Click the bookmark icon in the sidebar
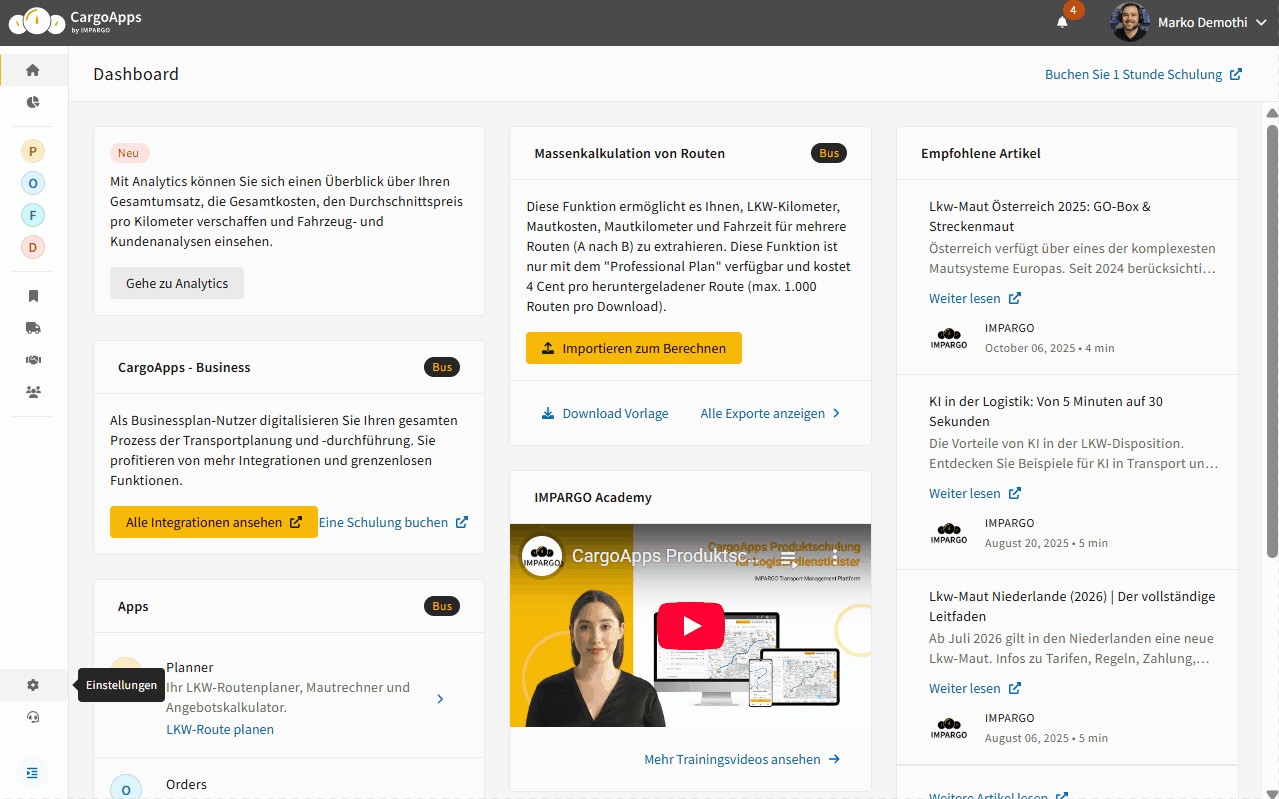Viewport: 1279px width, 799px height. click(x=33, y=296)
